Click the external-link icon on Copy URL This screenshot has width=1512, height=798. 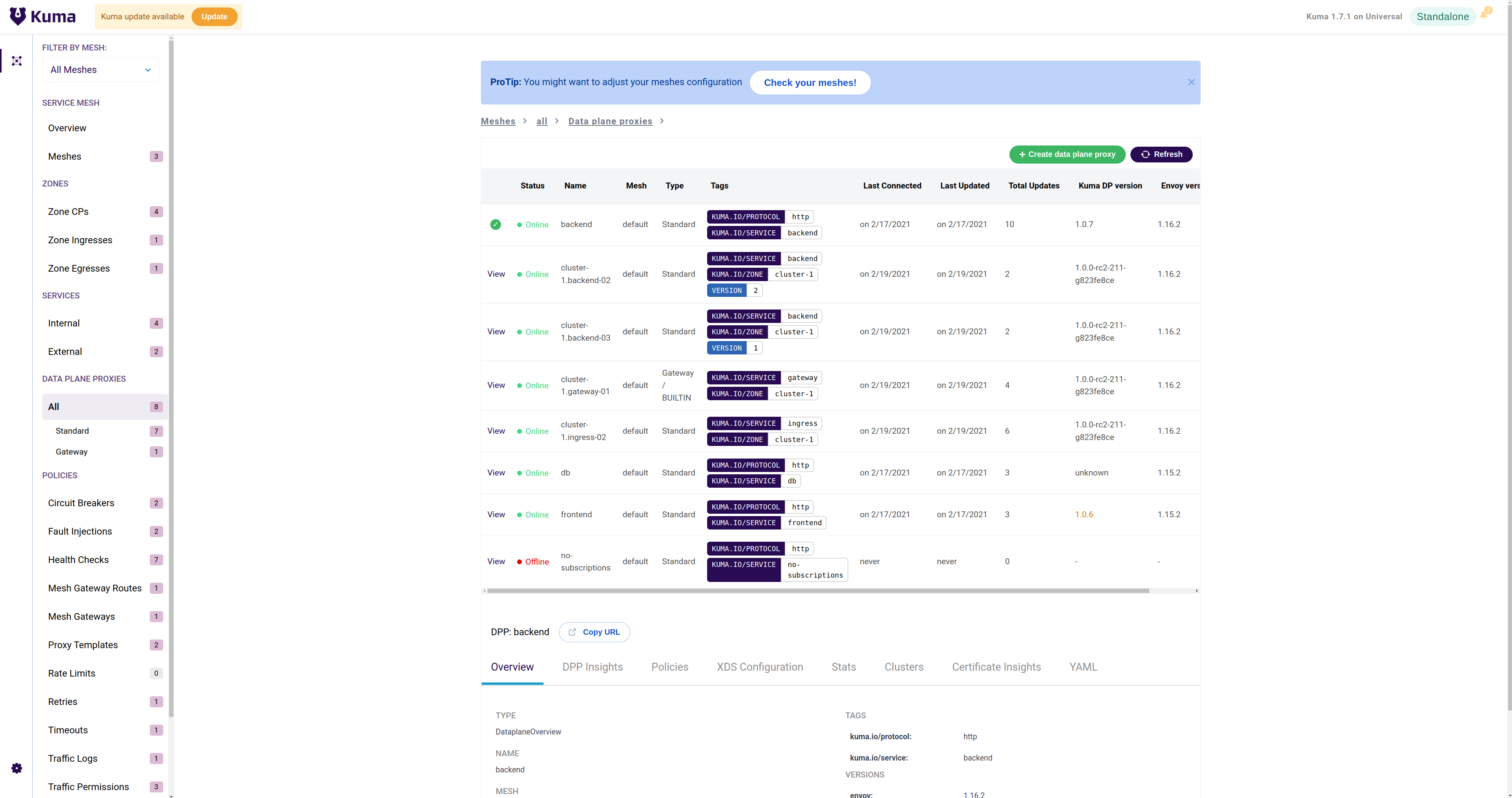[x=572, y=632]
